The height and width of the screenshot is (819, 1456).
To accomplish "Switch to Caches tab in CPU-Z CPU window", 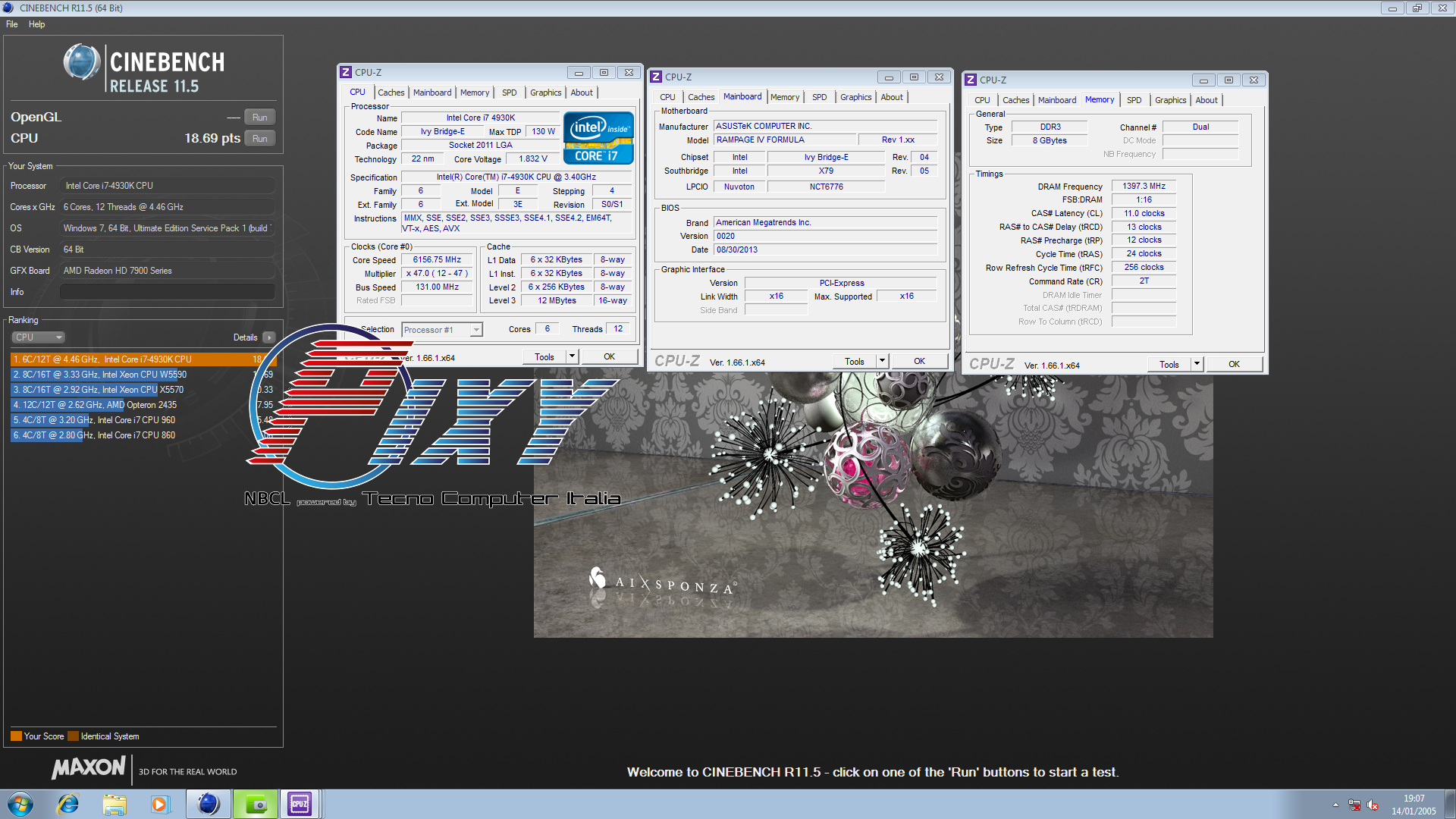I will 391,93.
